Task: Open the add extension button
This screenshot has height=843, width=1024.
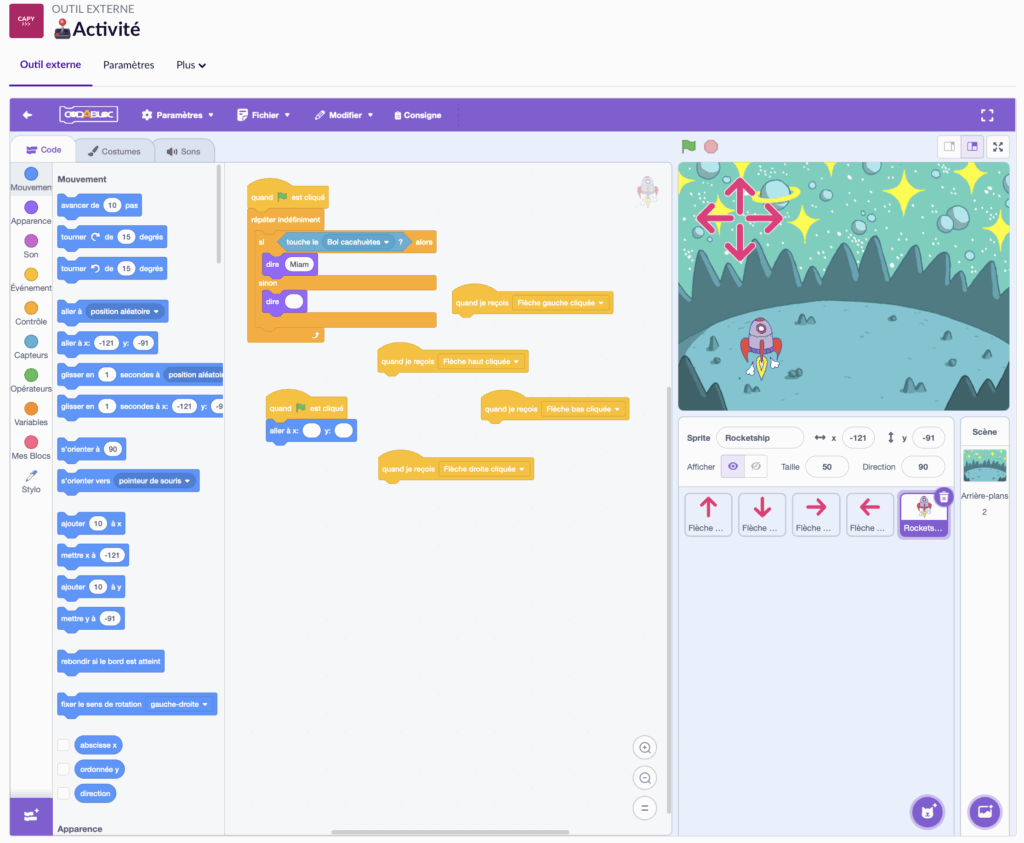Action: coord(31,816)
